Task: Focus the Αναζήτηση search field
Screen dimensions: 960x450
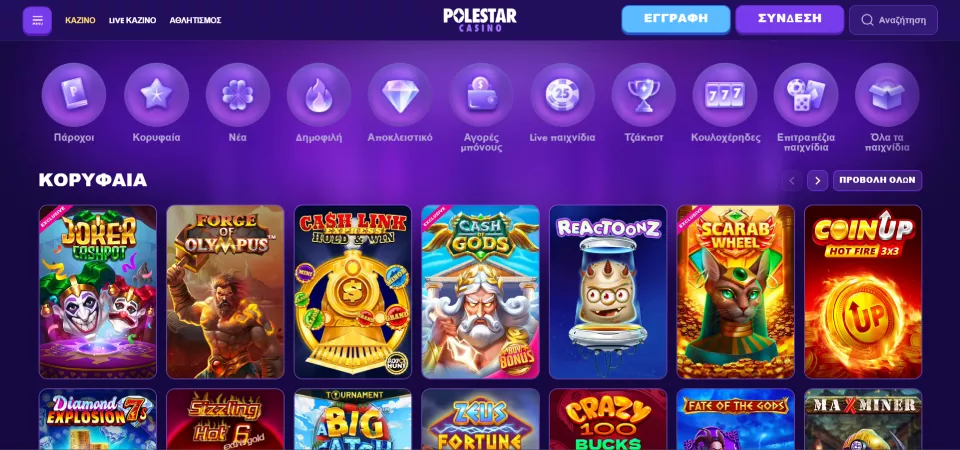Action: point(893,20)
